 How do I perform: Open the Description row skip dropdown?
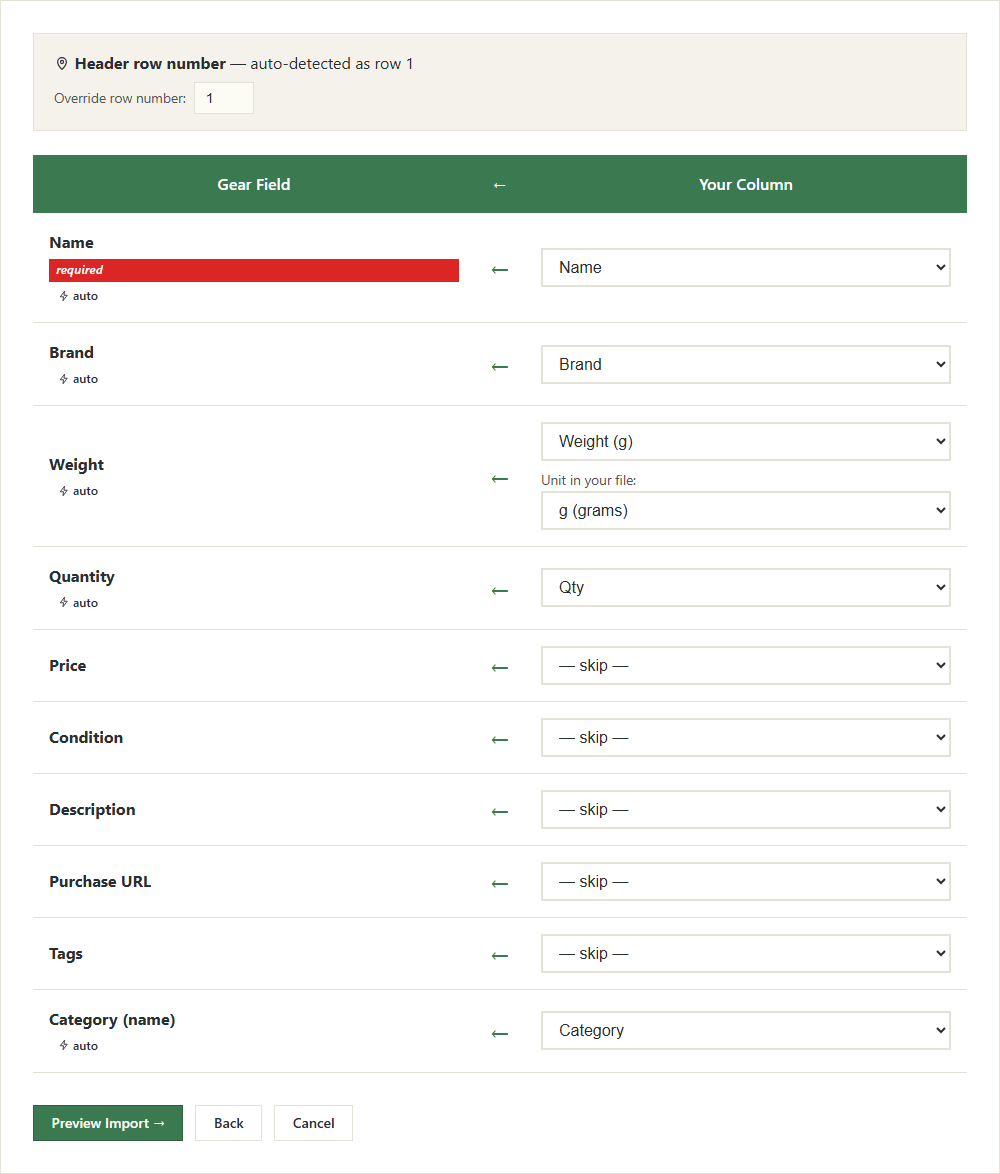[x=746, y=809]
